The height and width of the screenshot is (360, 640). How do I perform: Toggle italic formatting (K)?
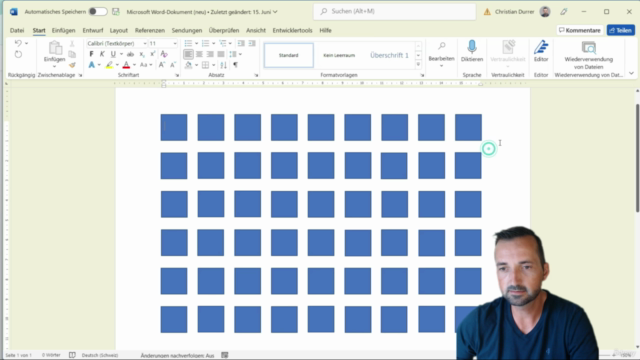(102, 54)
